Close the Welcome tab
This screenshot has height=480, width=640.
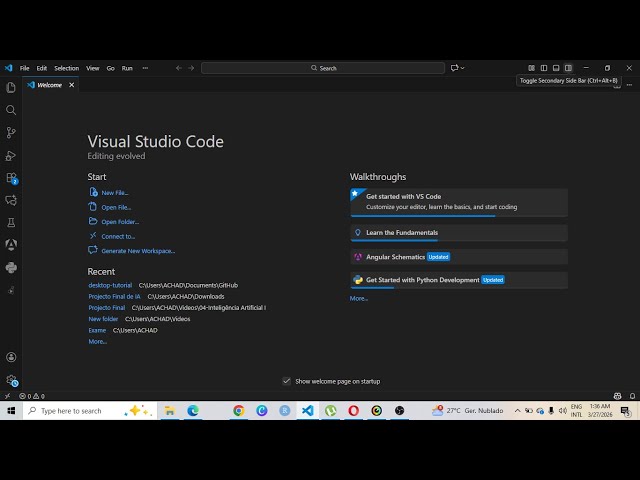point(72,85)
